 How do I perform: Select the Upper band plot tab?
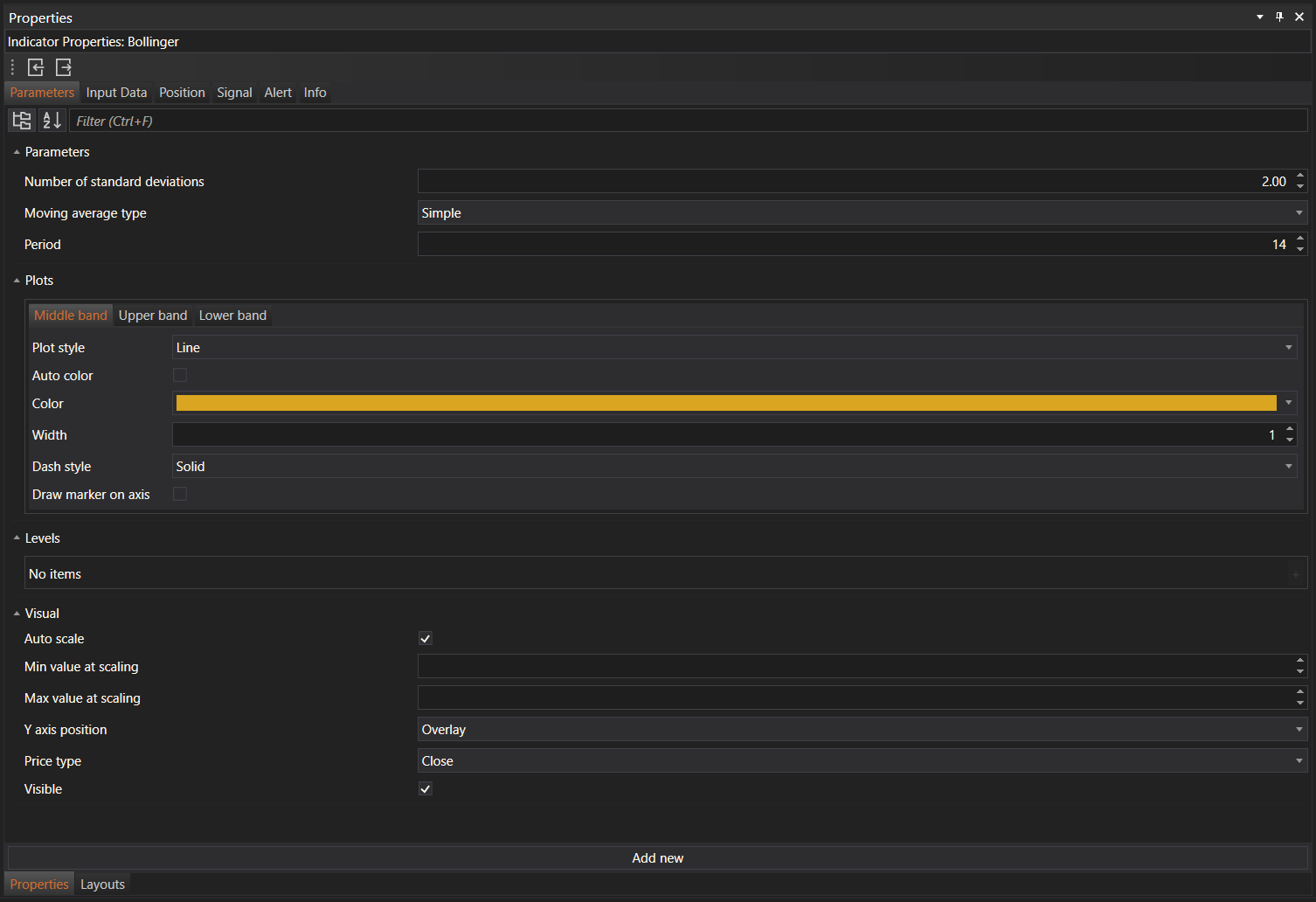153,316
